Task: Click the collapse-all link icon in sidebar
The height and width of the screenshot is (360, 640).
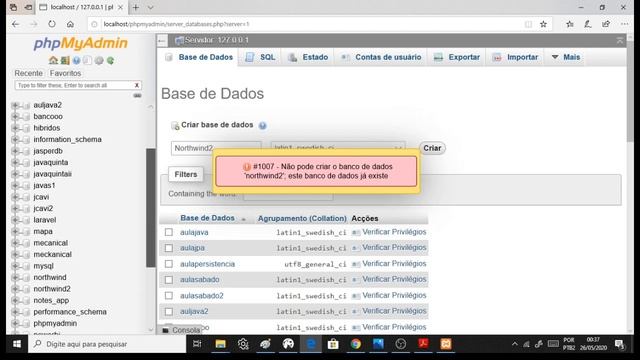Action: pos(137,96)
